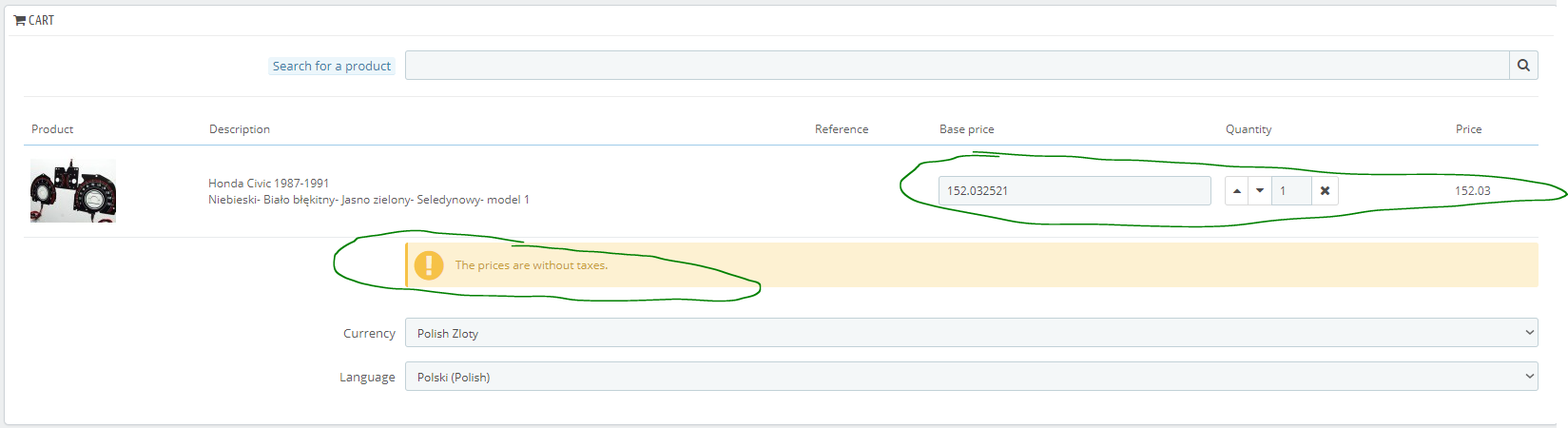Click the cart icon in header
Viewport: 1568px width, 428px height.
tap(19, 20)
